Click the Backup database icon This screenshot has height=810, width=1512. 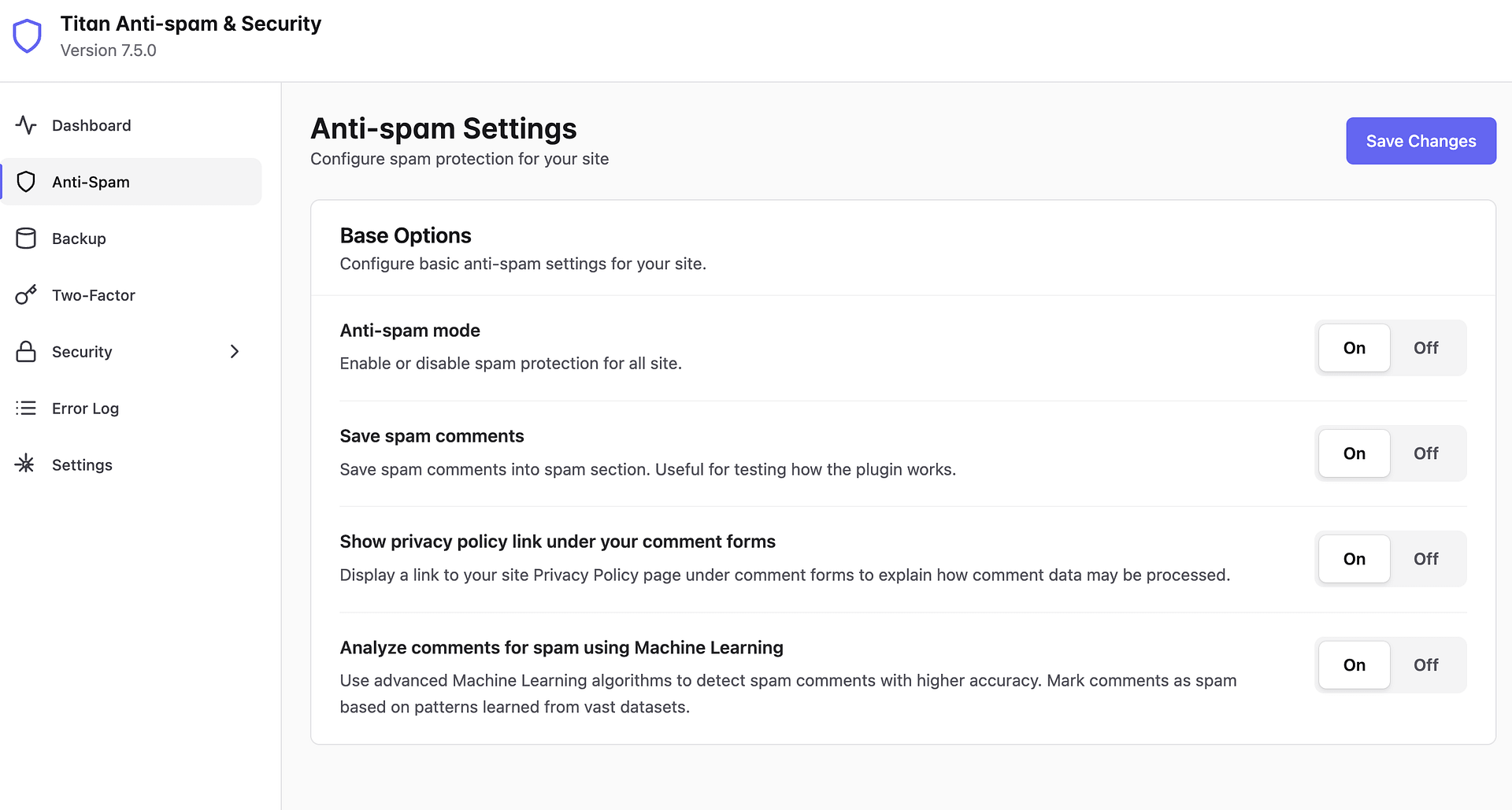click(x=26, y=239)
